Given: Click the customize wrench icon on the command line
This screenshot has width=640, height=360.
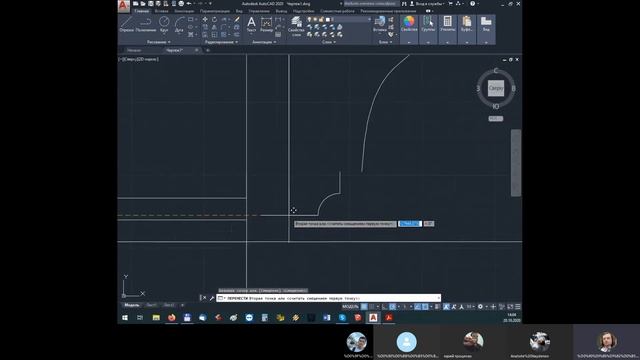Looking at the screenshot, I should pos(212,298).
